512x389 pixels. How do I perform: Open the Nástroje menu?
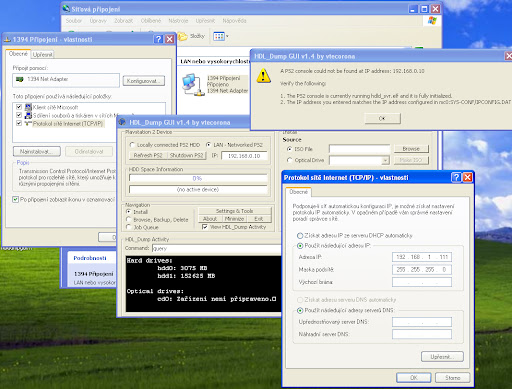click(x=178, y=21)
